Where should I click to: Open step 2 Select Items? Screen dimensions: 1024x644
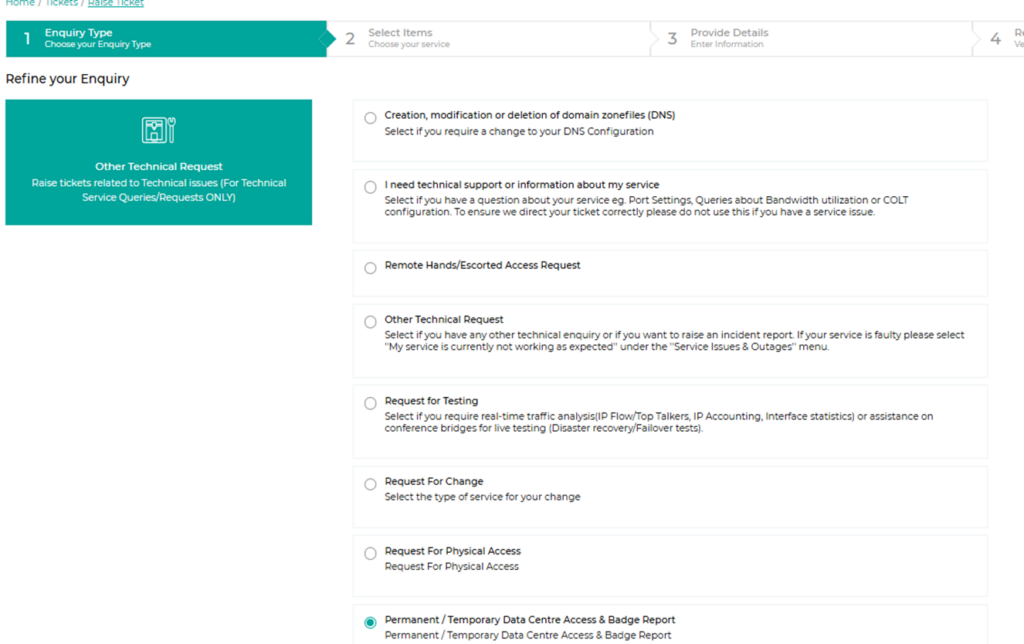(400, 38)
